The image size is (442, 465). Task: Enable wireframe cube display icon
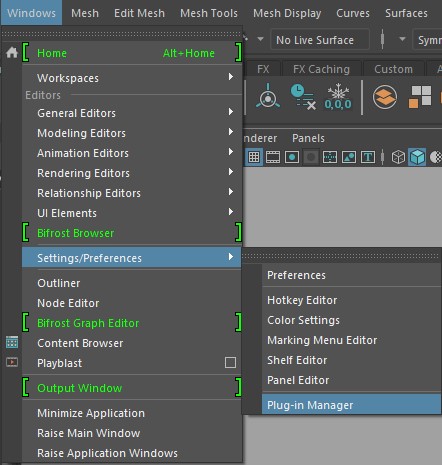(398, 157)
